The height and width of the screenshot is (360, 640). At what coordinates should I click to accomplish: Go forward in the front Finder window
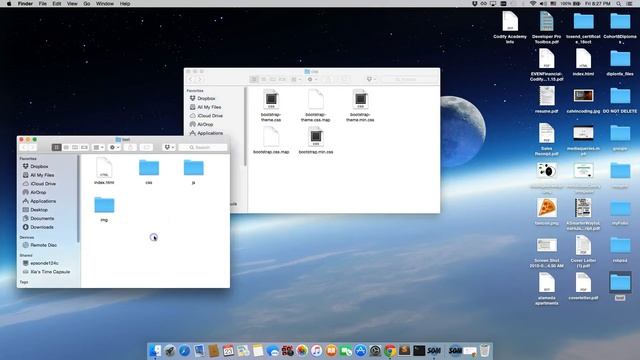coord(32,147)
